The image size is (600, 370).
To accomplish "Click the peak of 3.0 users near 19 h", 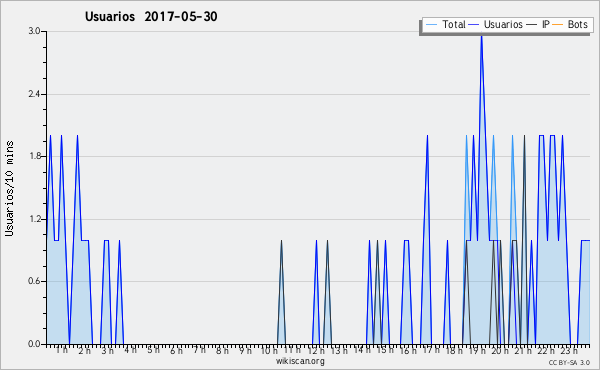I will tap(481, 35).
